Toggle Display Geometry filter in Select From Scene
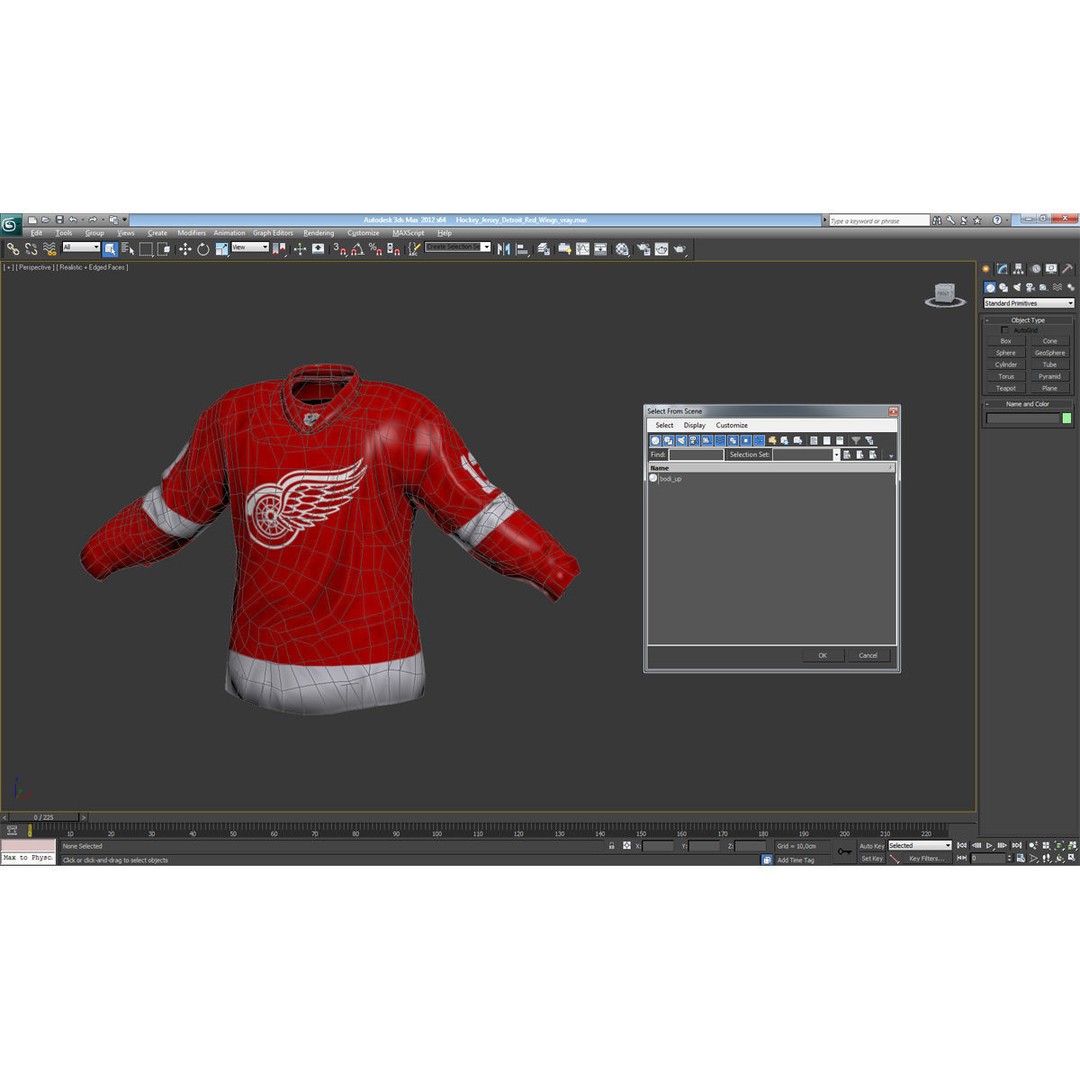The width and height of the screenshot is (1080, 1080). (x=655, y=440)
